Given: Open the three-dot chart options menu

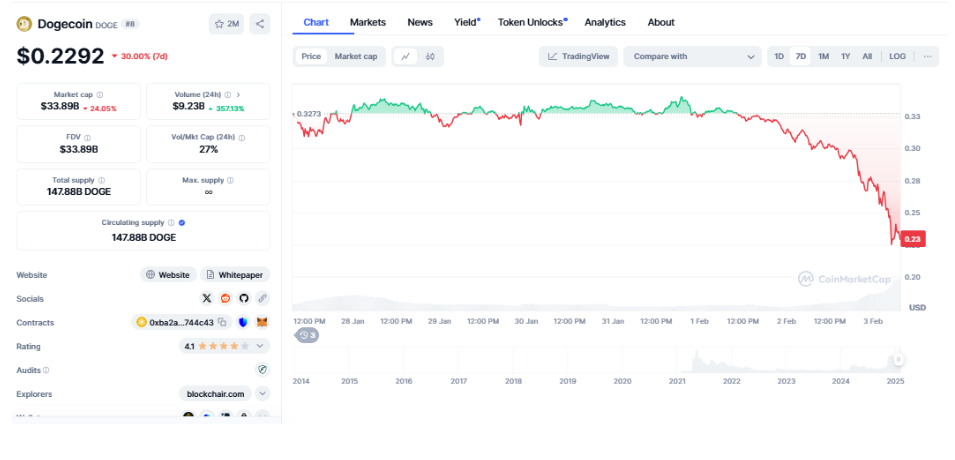Looking at the screenshot, I should point(927,56).
